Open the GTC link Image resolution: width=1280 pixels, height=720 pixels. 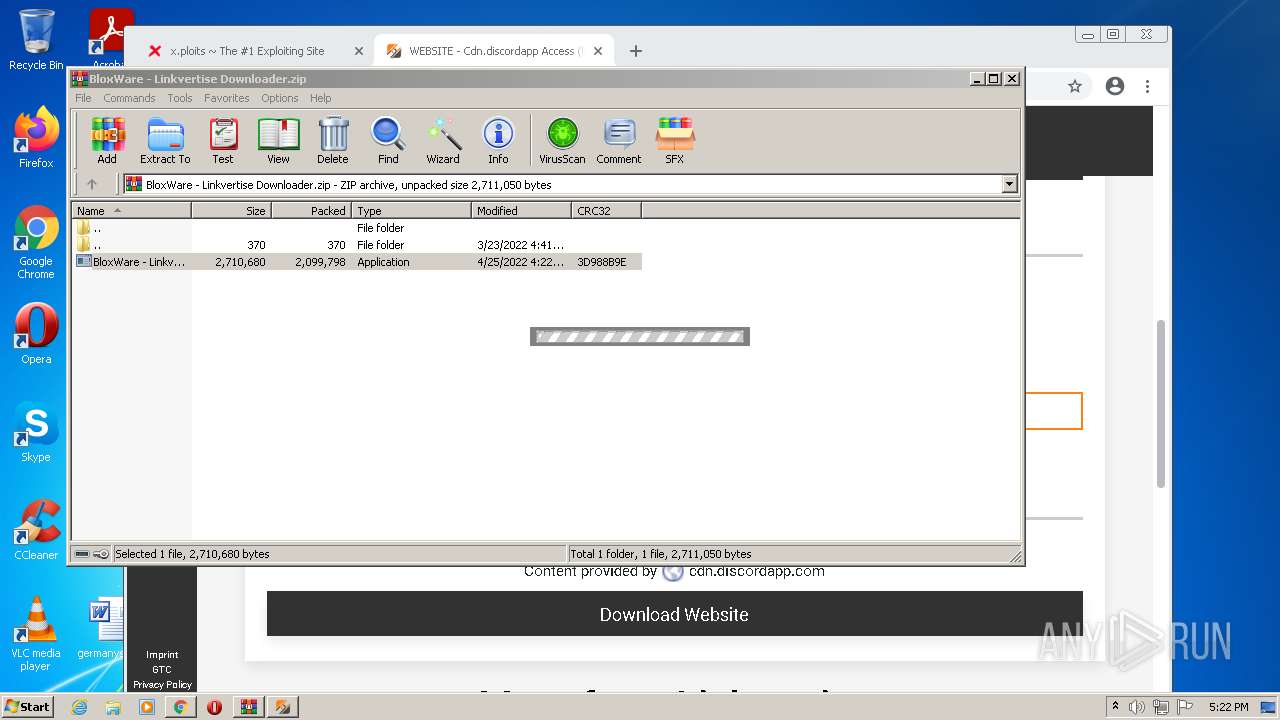pos(162,670)
